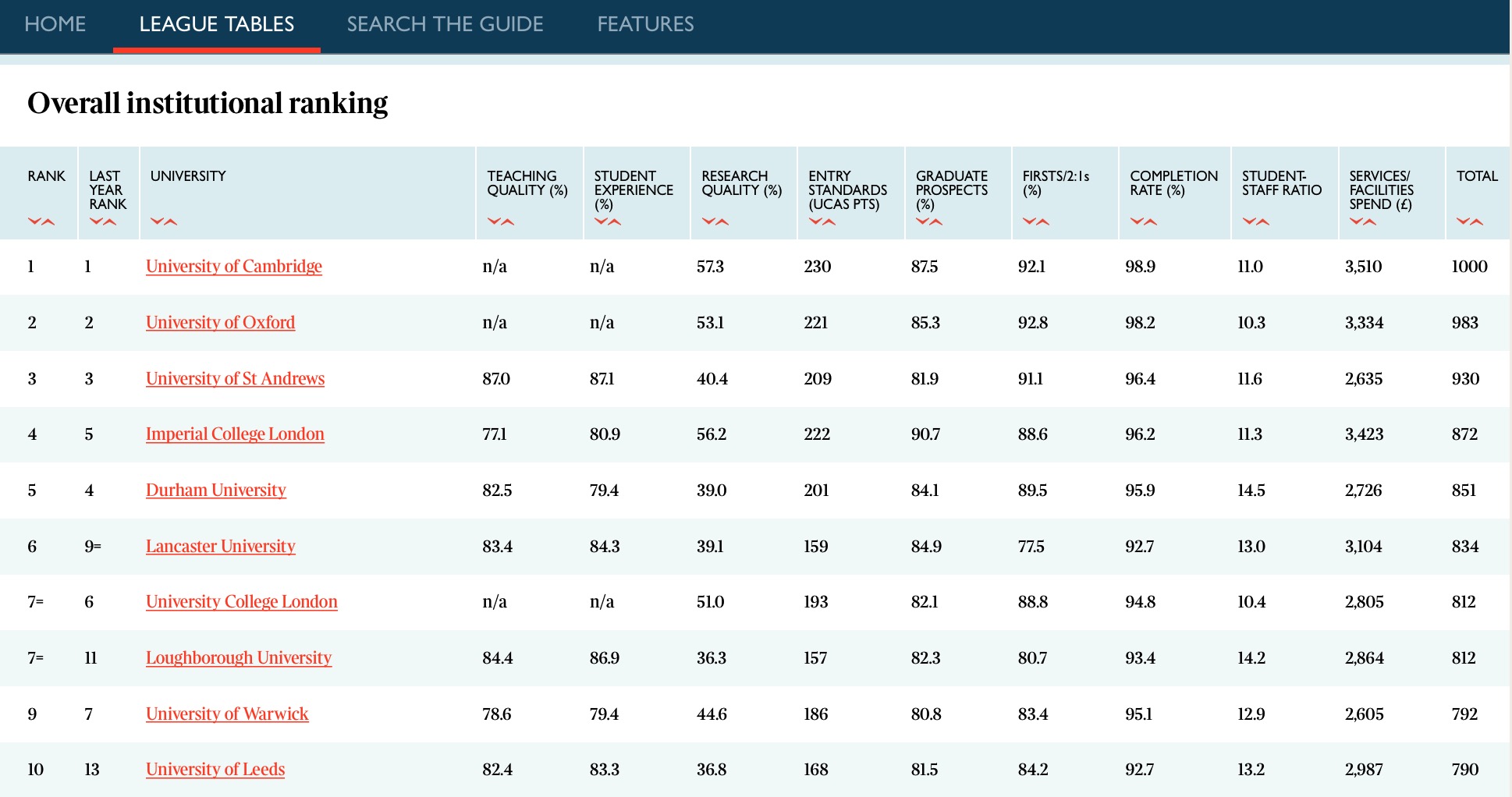
Task: Click the Completion Rate (%) header text
Action: [x=1174, y=183]
